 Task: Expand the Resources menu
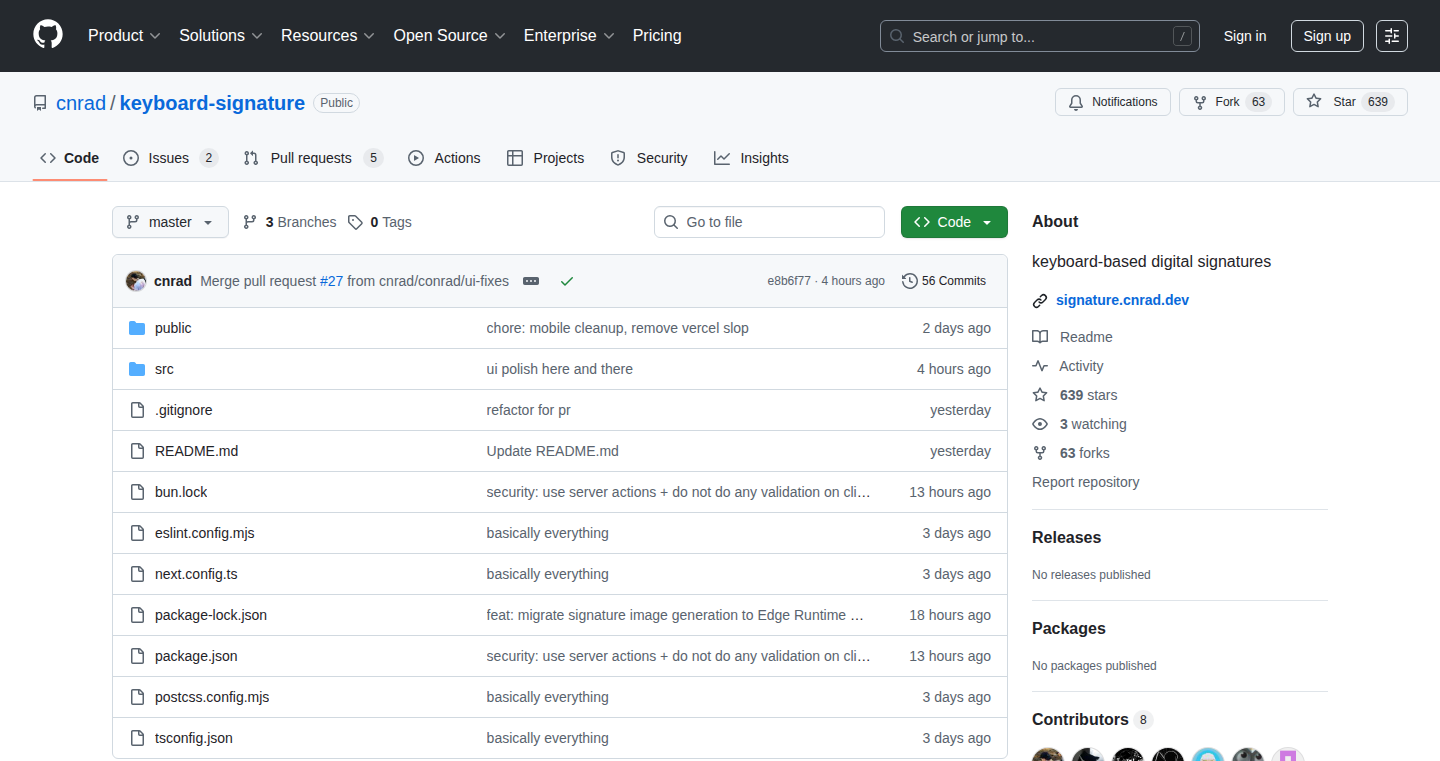coord(328,35)
